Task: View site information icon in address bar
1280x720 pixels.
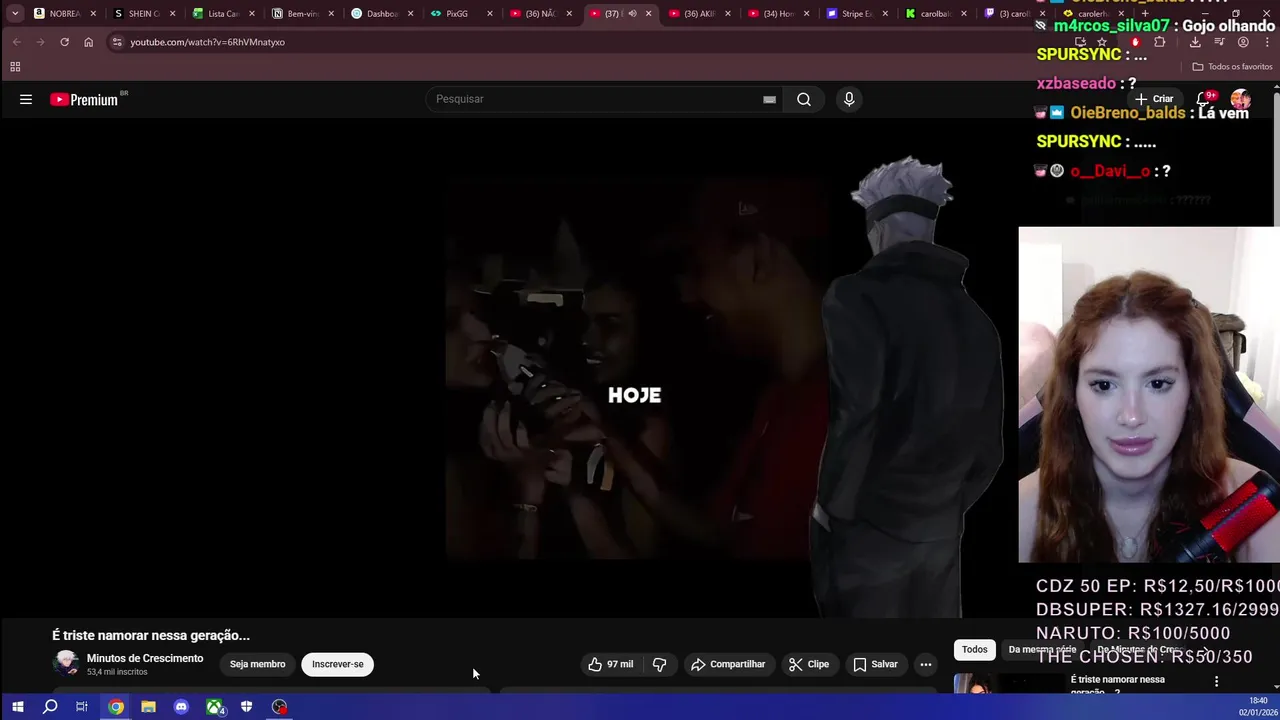Action: (x=117, y=42)
